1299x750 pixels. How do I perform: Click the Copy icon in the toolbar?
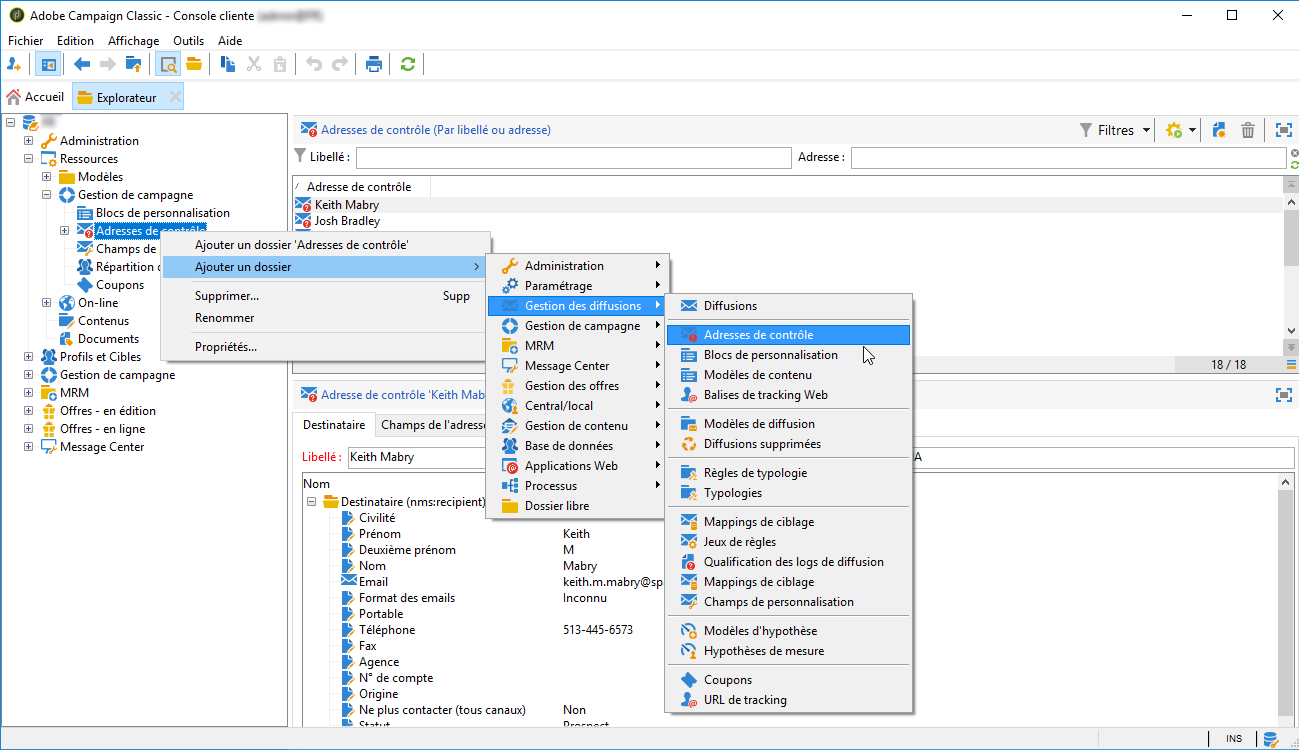tap(228, 64)
